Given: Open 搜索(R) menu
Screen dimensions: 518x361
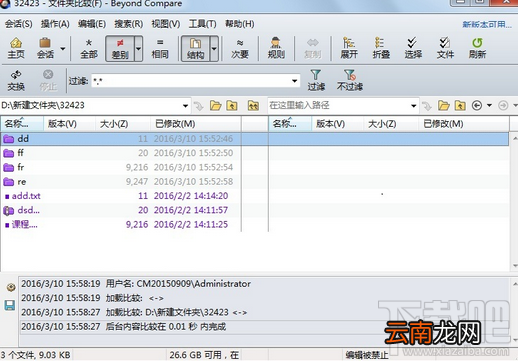Looking at the screenshot, I should (x=128, y=24).
